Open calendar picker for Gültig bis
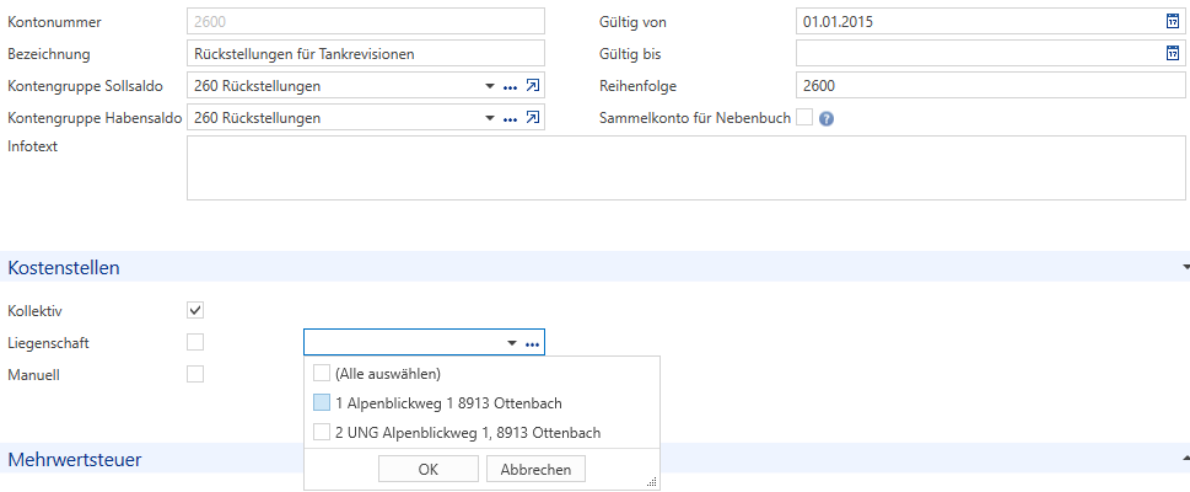 [x=1173, y=53]
